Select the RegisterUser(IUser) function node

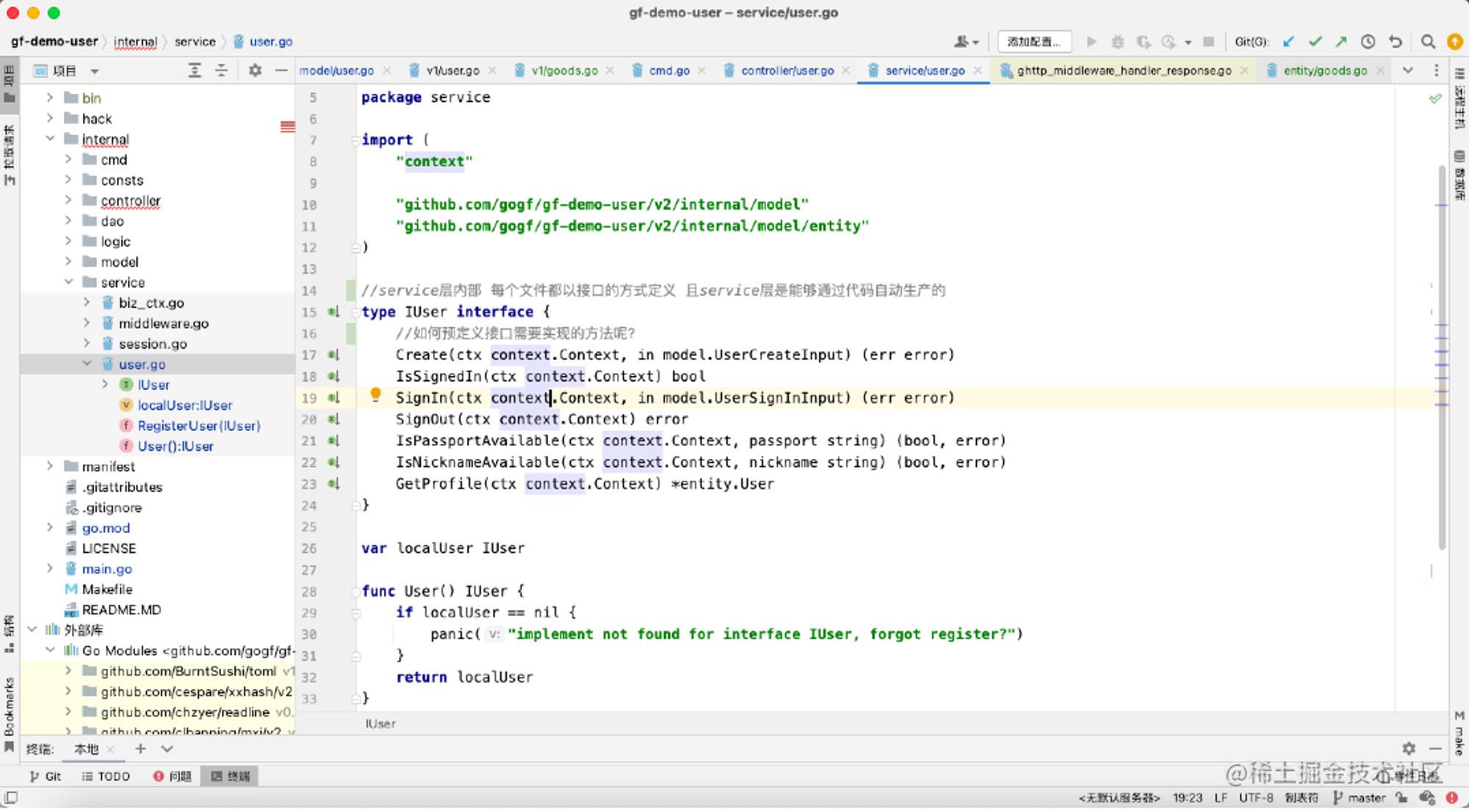199,426
